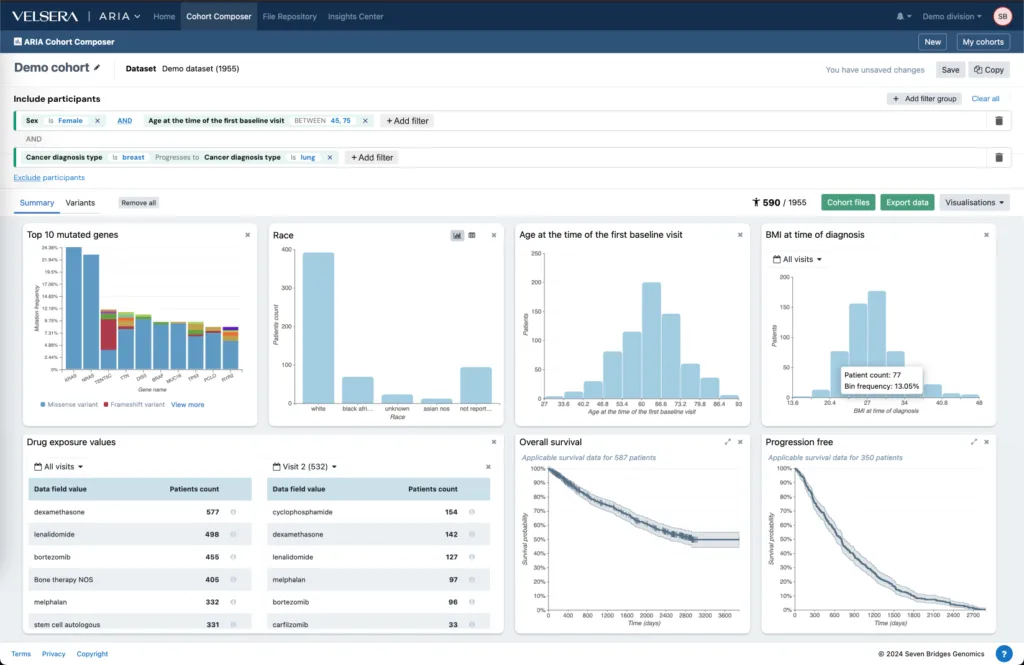The height and width of the screenshot is (665, 1024).
Task: Open All visits dropdown in BMI panel
Action: tap(798, 259)
